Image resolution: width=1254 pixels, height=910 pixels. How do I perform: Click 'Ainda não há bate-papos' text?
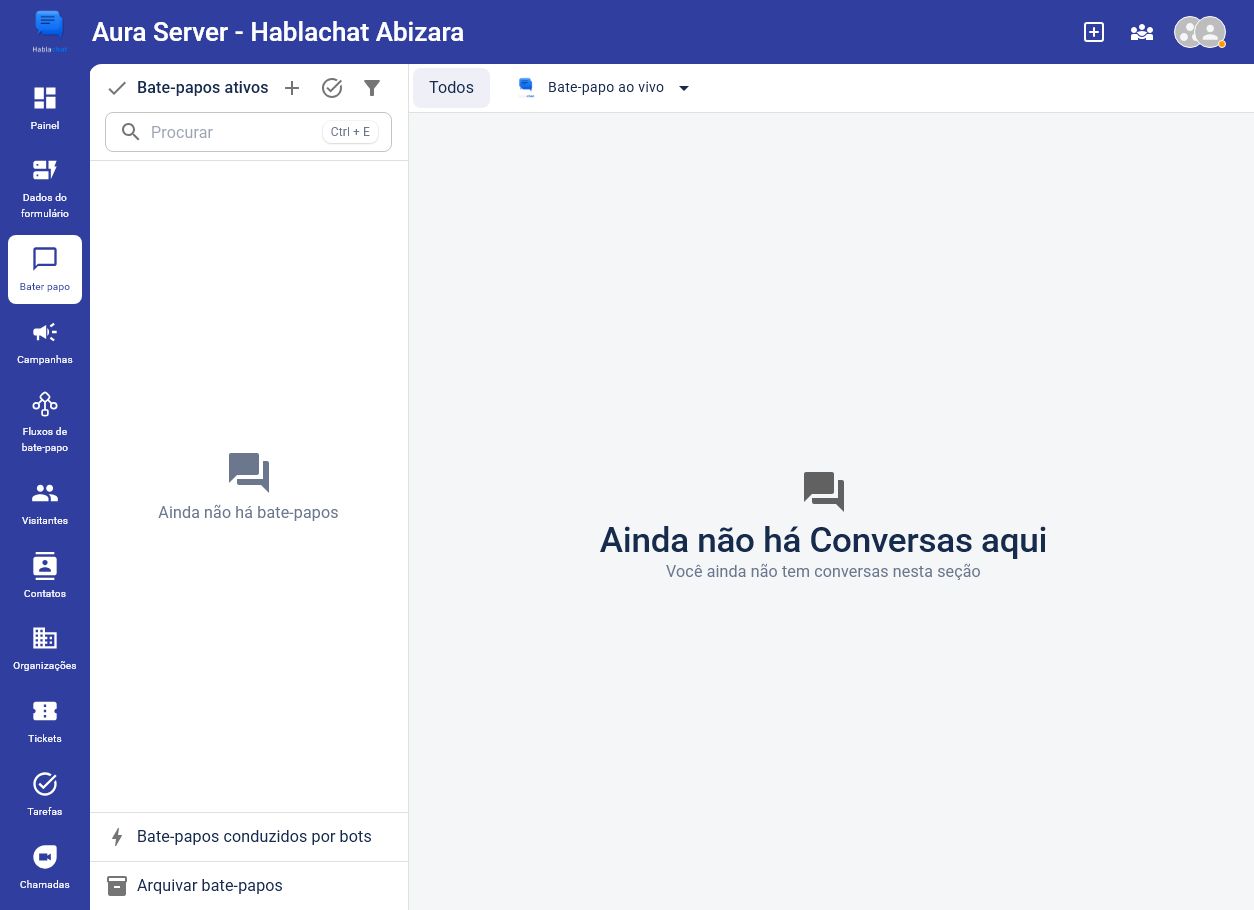point(248,512)
